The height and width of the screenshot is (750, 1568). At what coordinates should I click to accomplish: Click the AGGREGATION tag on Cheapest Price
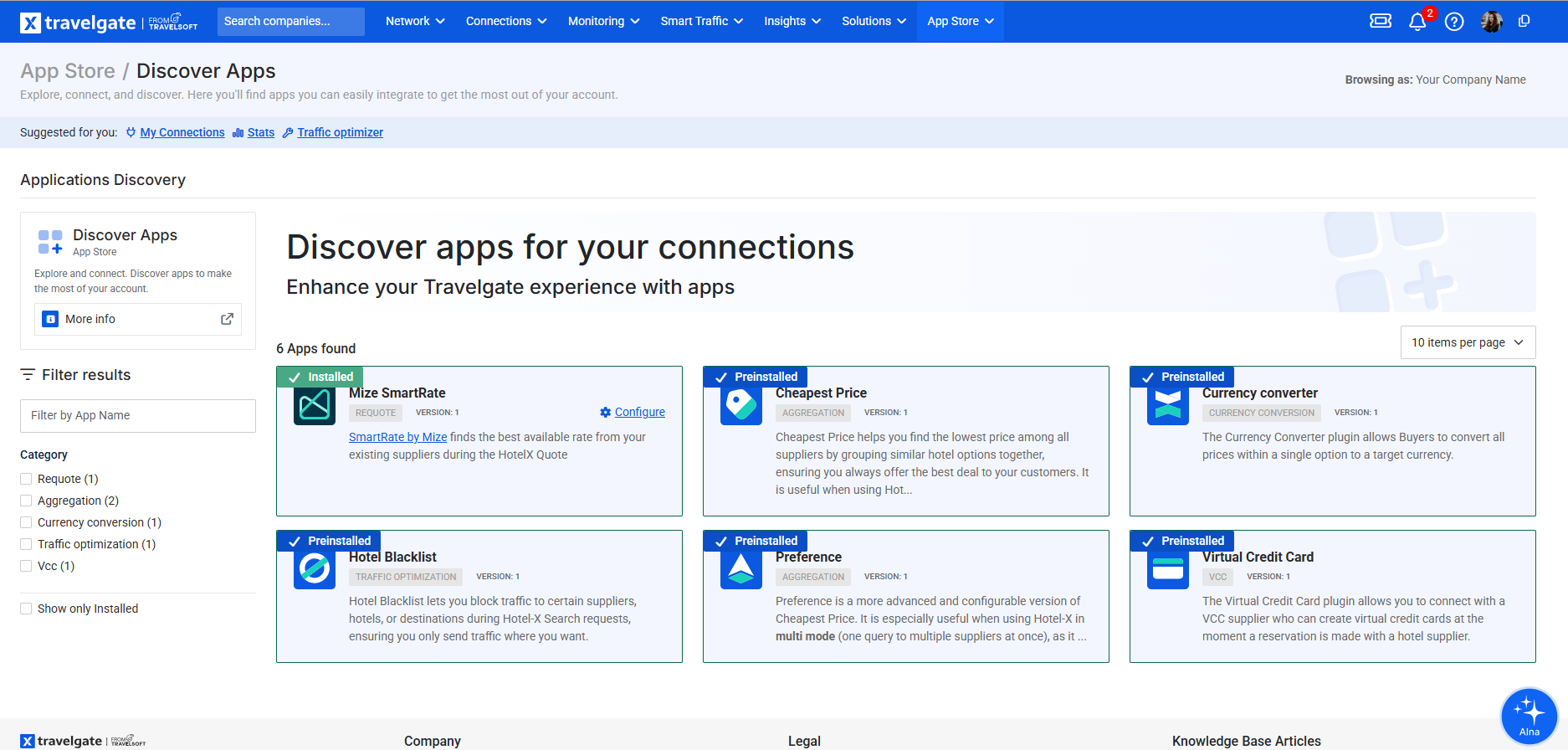coord(813,413)
